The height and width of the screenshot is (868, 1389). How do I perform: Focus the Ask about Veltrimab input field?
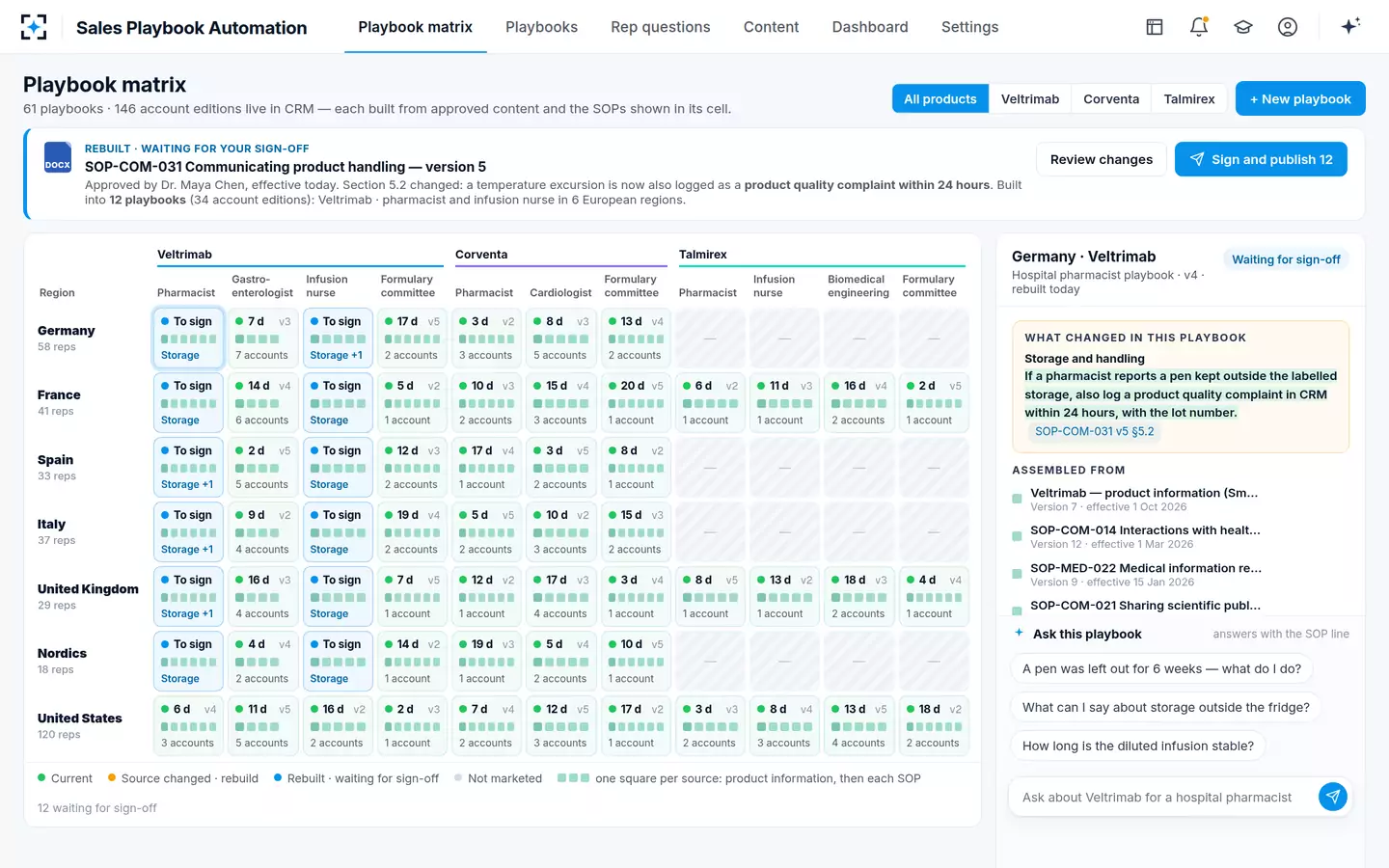pos(1165,797)
